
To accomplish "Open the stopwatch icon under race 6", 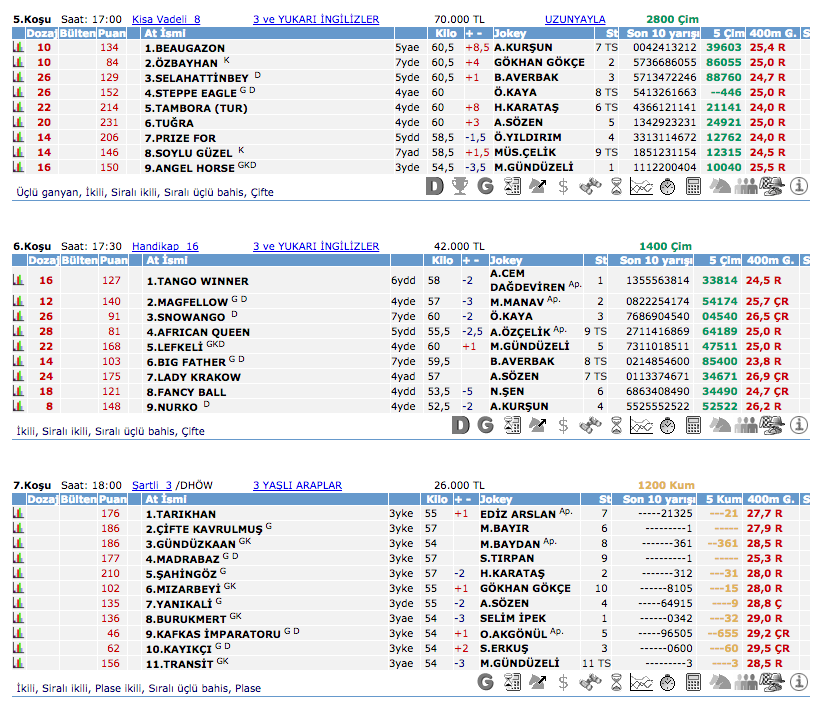I will (x=669, y=425).
